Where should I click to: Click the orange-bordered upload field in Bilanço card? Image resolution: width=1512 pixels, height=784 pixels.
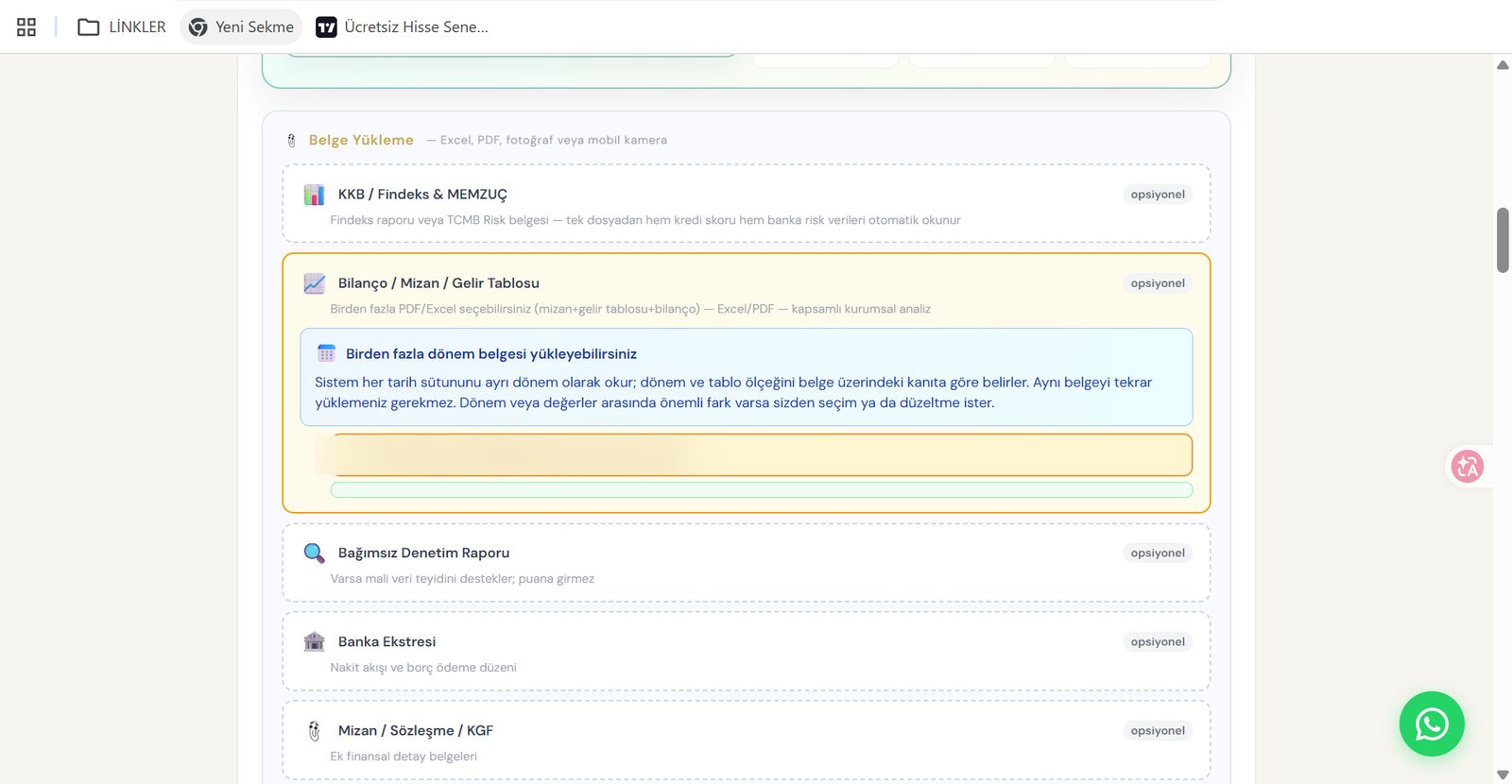click(762, 455)
